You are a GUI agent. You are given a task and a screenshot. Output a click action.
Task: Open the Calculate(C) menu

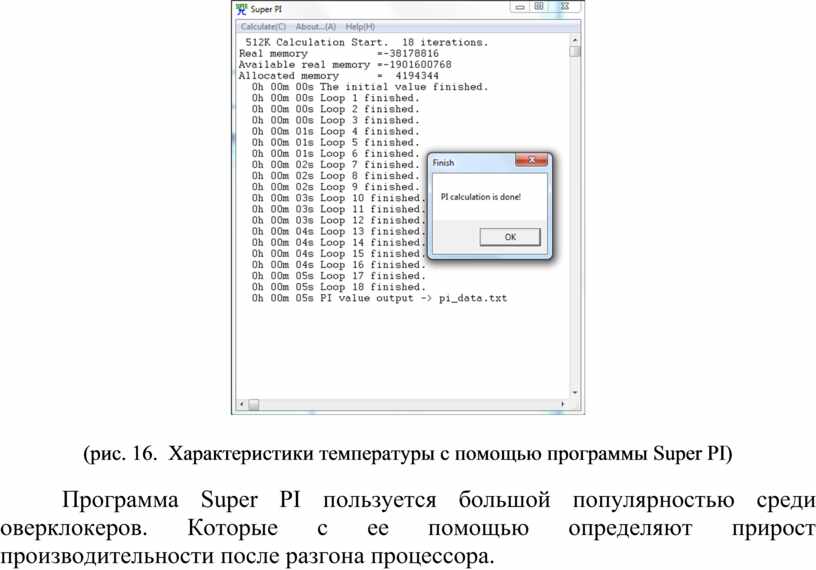[263, 27]
